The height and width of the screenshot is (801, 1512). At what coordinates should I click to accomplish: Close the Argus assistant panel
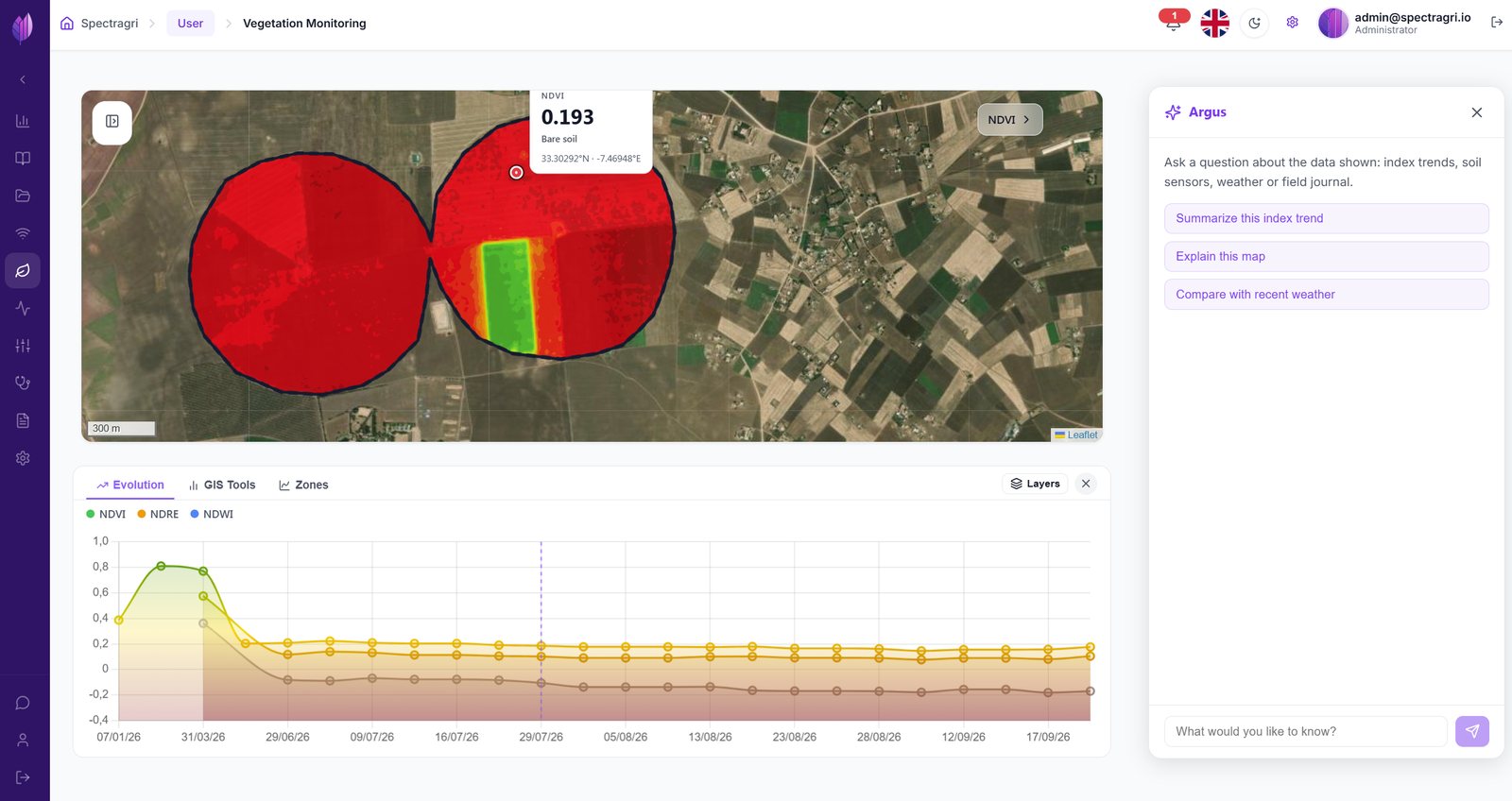(1477, 112)
